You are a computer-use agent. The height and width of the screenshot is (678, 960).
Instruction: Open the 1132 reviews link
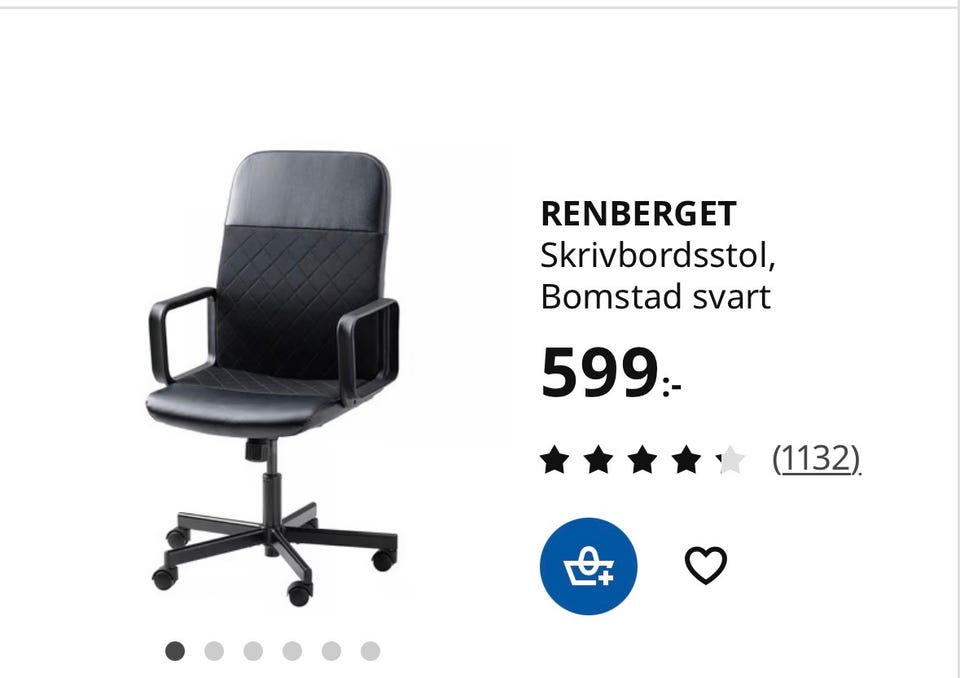(817, 459)
